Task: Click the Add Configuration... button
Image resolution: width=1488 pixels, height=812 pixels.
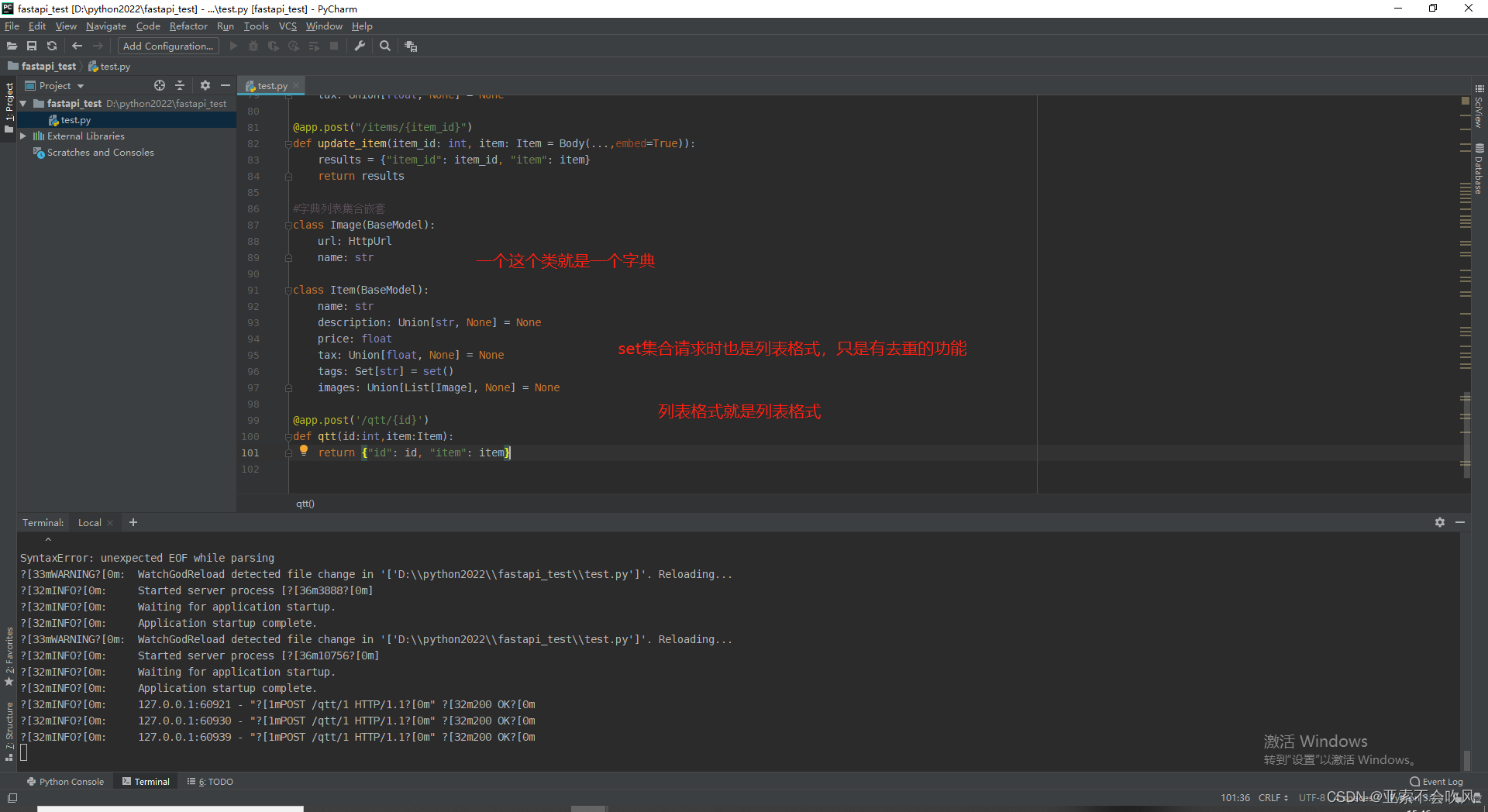Action: pos(168,46)
